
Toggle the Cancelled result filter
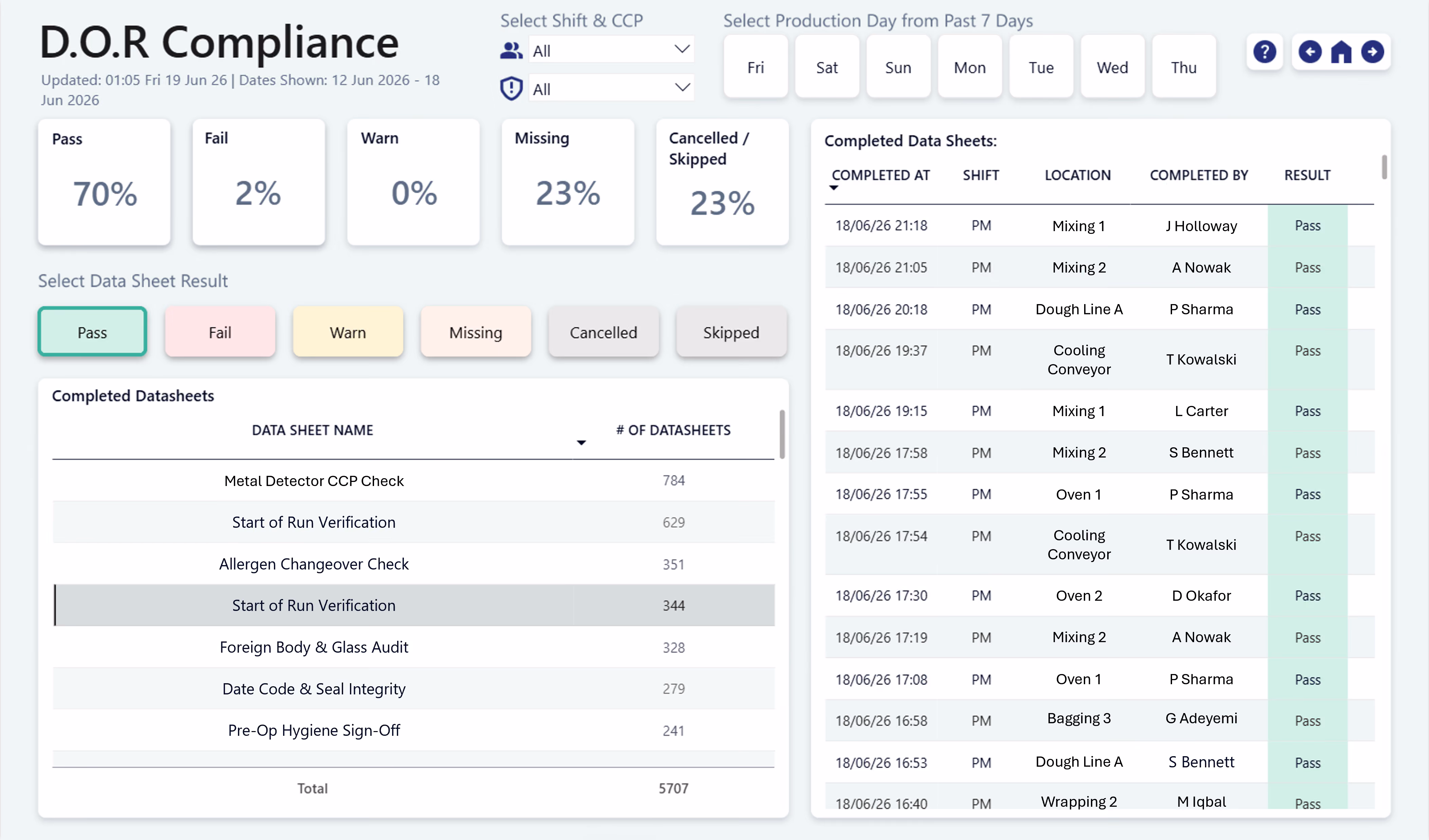coord(604,332)
